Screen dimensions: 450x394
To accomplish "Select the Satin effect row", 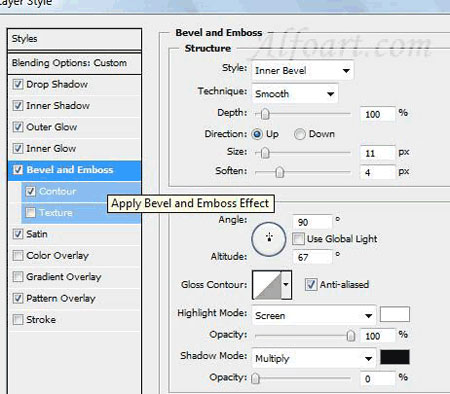I will (x=74, y=234).
